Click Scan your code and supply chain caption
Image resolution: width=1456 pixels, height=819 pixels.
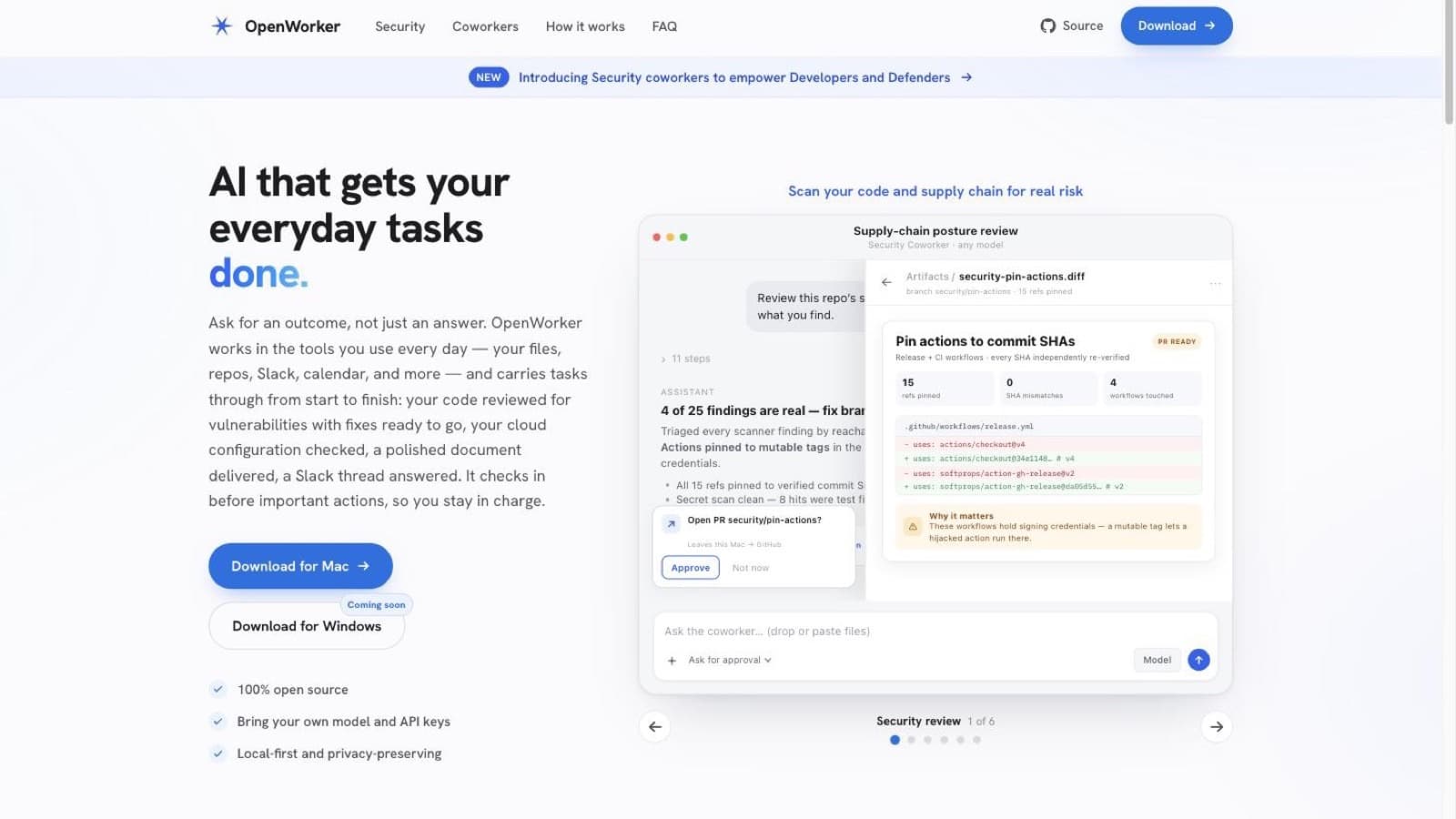(x=935, y=191)
